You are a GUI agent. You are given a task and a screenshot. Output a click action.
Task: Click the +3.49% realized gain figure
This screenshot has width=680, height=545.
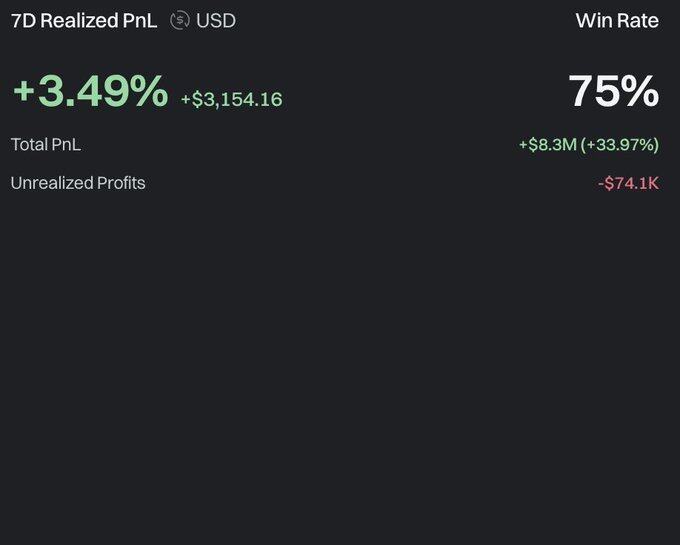point(91,91)
